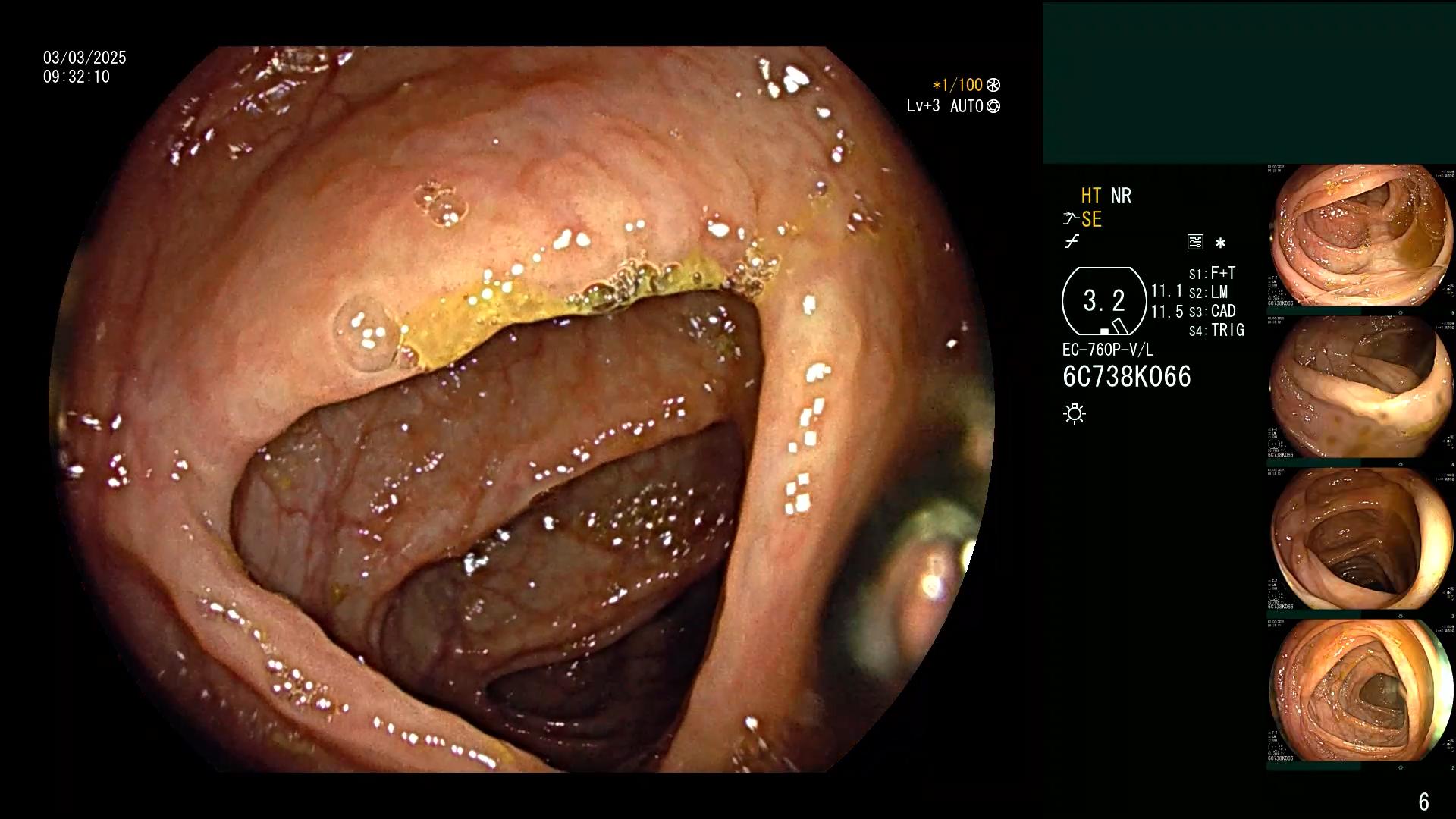The width and height of the screenshot is (1456, 819).
Task: Click the 11.5 diameter value
Action: [x=1167, y=312]
